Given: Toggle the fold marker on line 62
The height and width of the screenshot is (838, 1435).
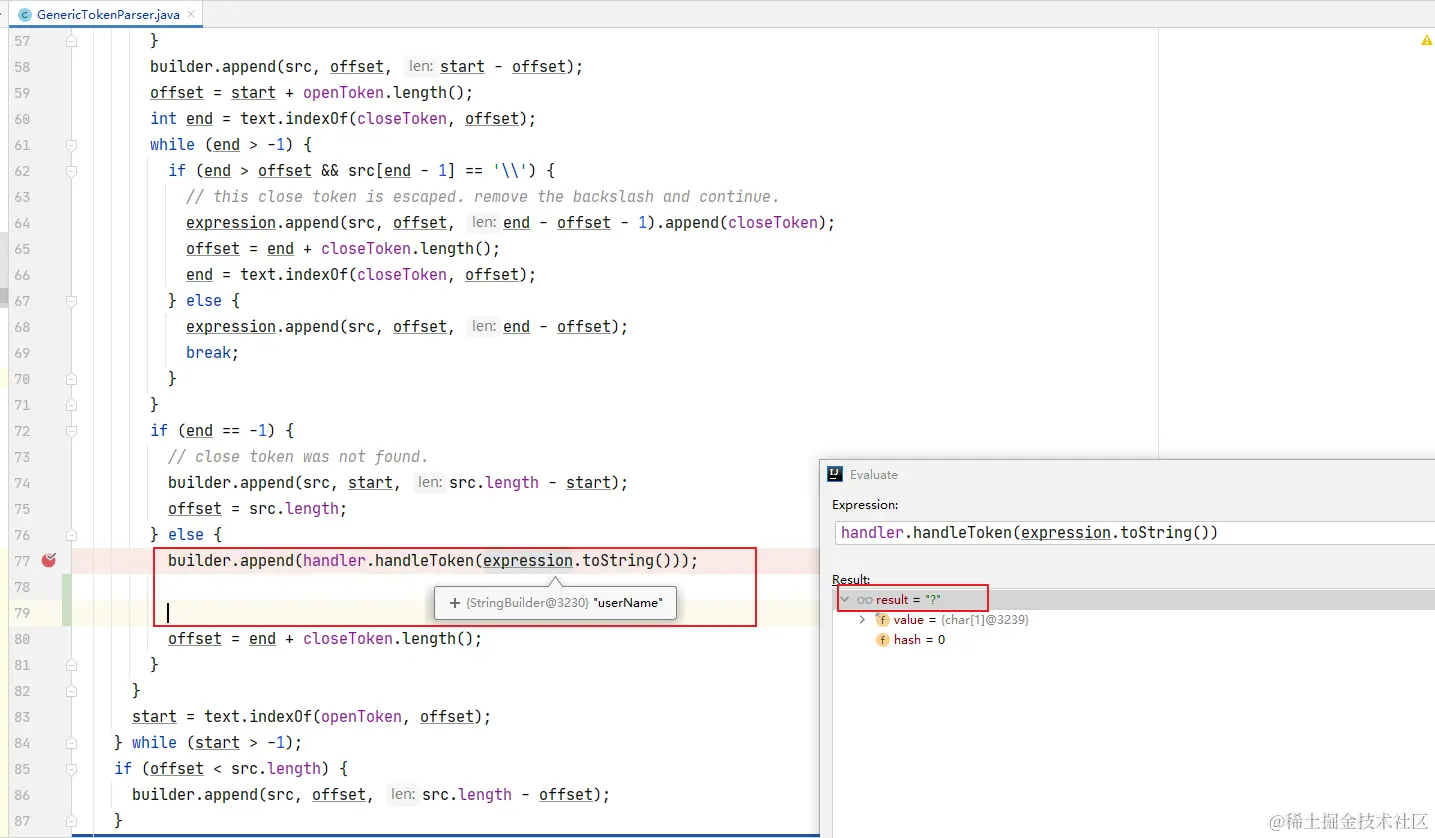Looking at the screenshot, I should pyautogui.click(x=71, y=171).
